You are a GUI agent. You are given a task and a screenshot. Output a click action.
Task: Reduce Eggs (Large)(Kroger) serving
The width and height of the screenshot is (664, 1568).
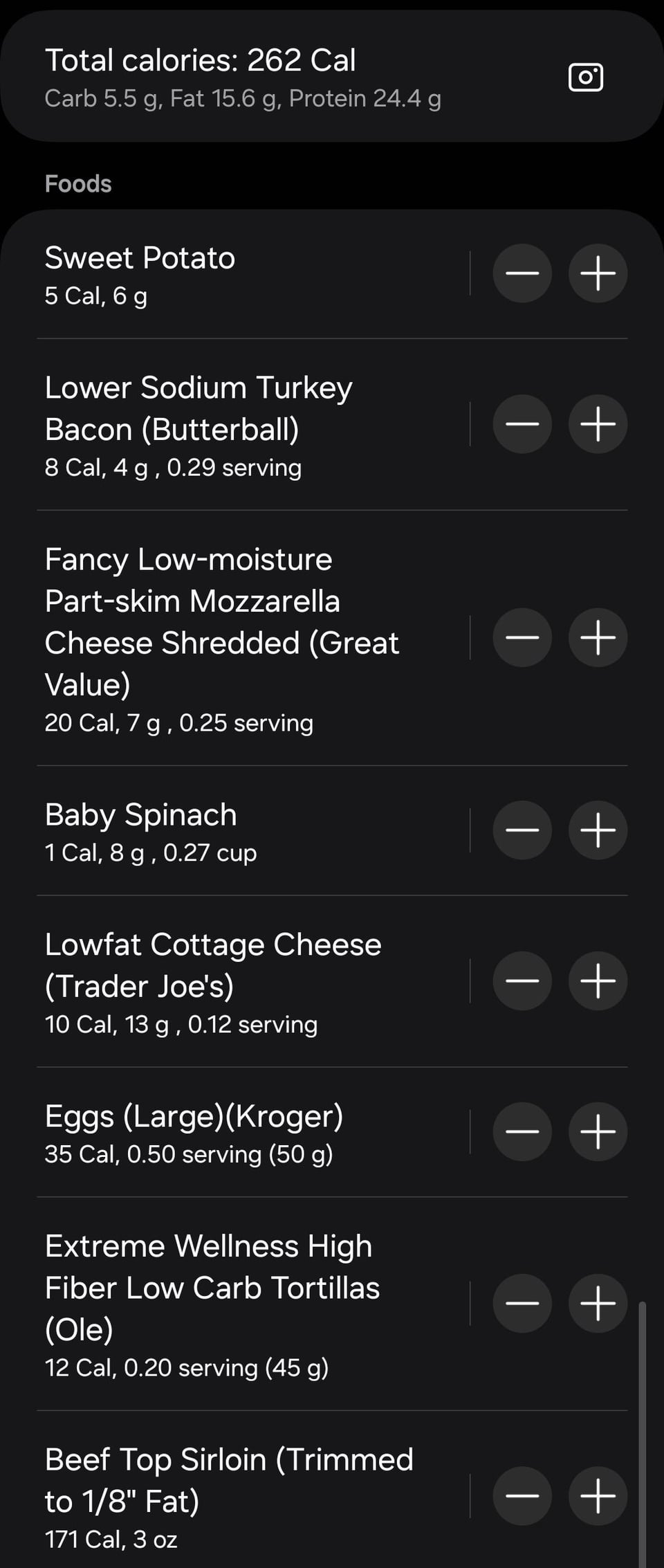tap(522, 1131)
